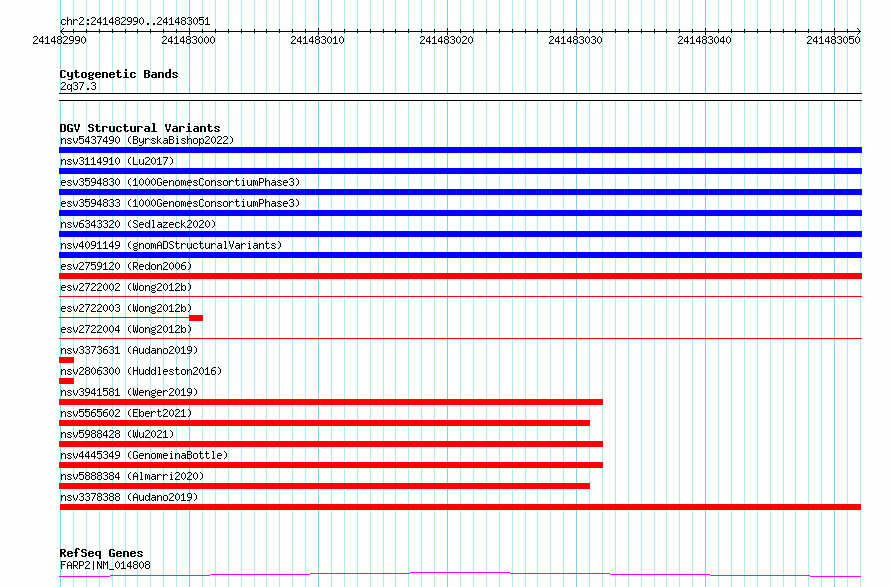Click the DGV Structural Variants track title
Viewport: 890px width, 587px height.
coord(140,128)
